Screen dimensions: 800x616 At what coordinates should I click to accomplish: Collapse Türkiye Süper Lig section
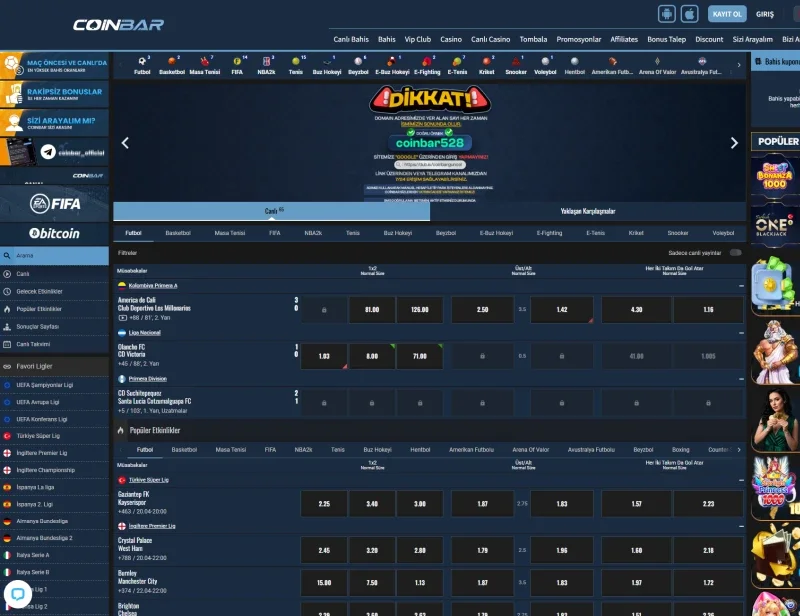(x=741, y=480)
